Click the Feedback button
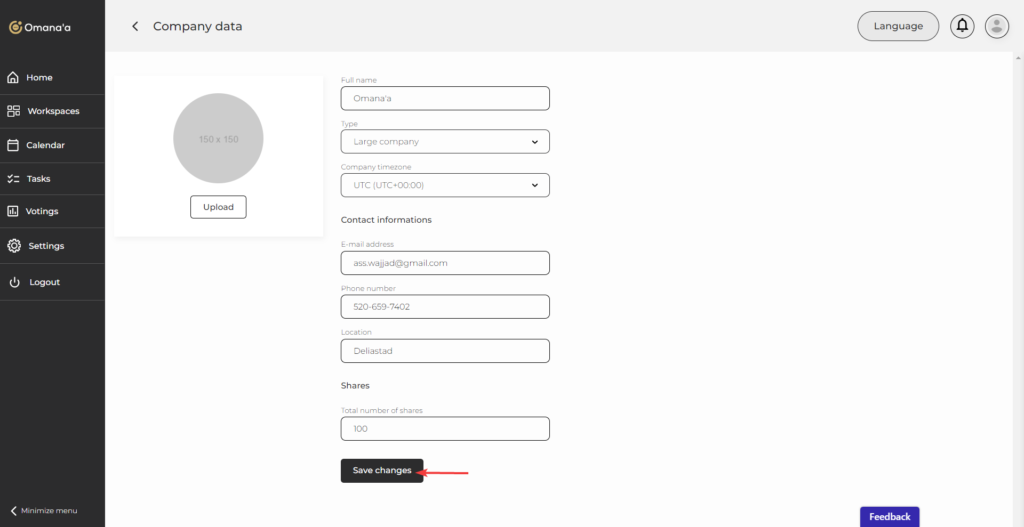The width and height of the screenshot is (1024, 527). (x=889, y=517)
